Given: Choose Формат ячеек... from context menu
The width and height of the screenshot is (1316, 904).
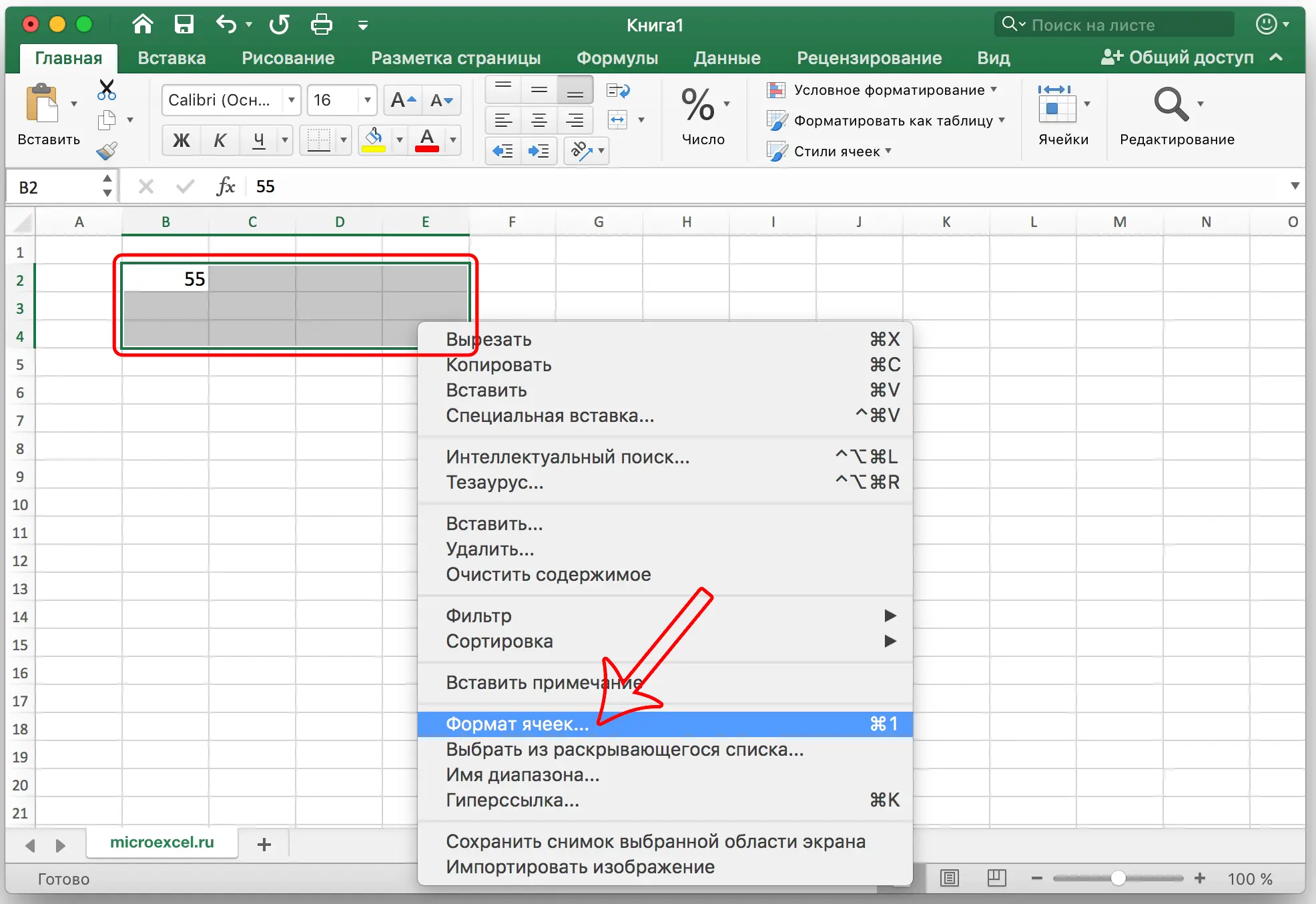Looking at the screenshot, I should pyautogui.click(x=665, y=724).
